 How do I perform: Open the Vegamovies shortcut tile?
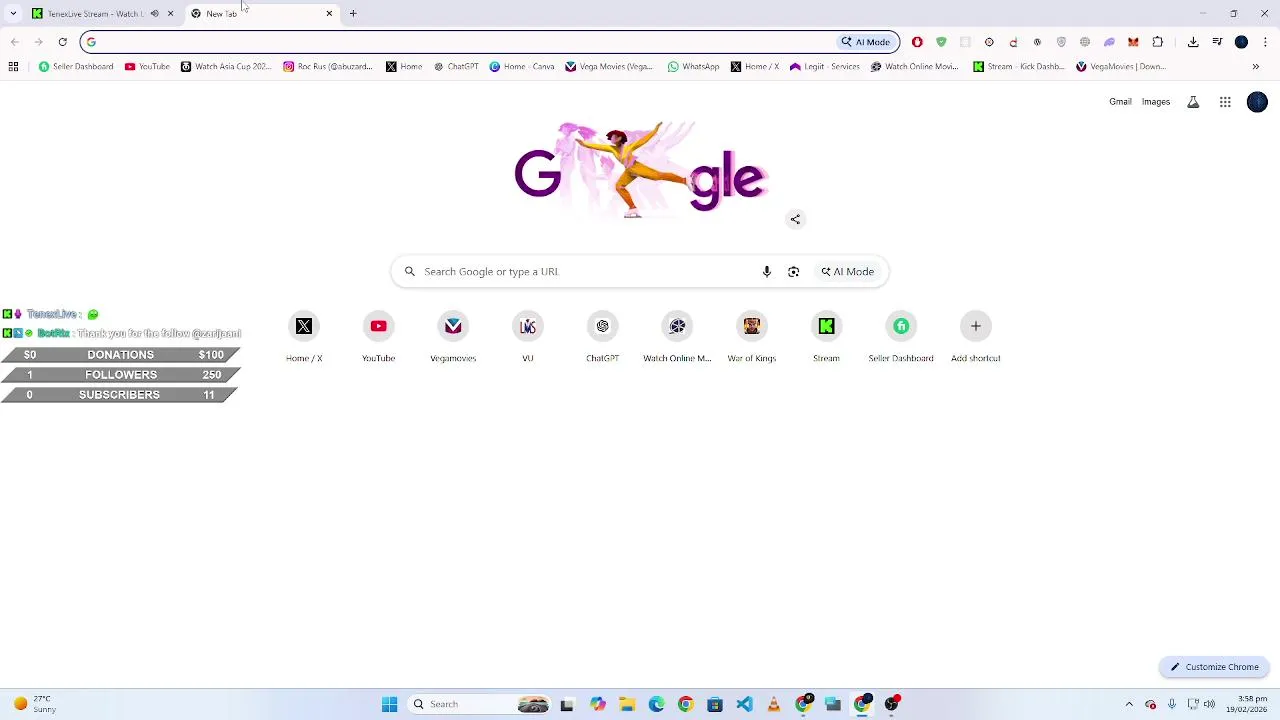coord(453,337)
